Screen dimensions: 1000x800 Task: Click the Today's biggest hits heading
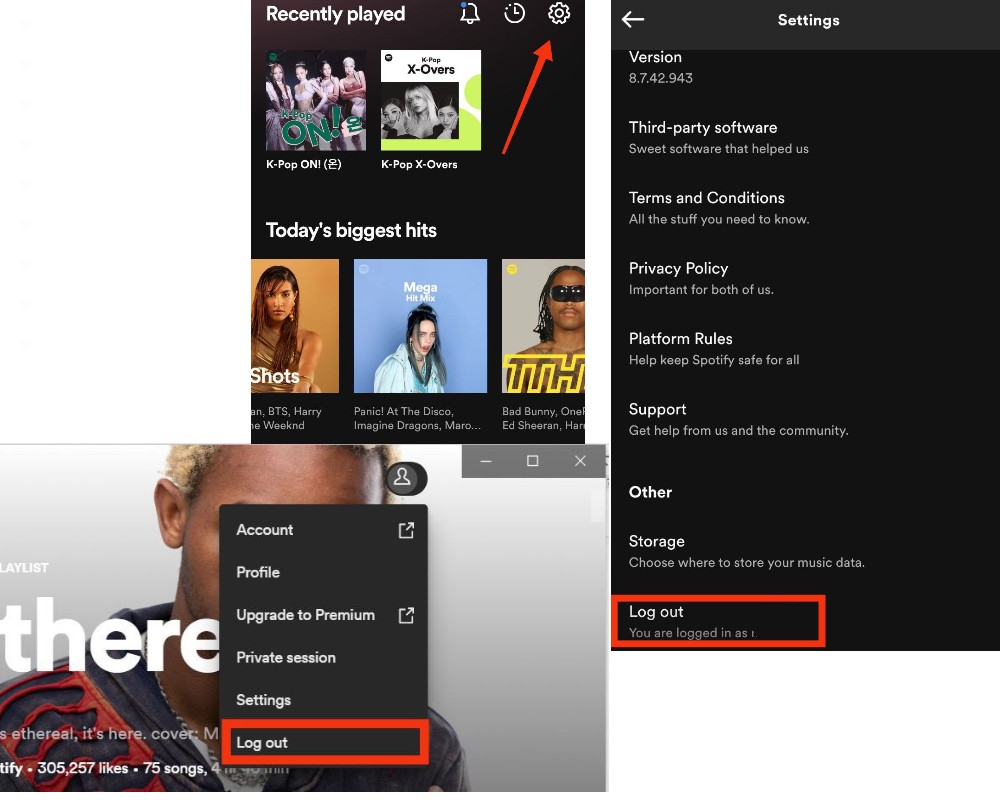(351, 230)
